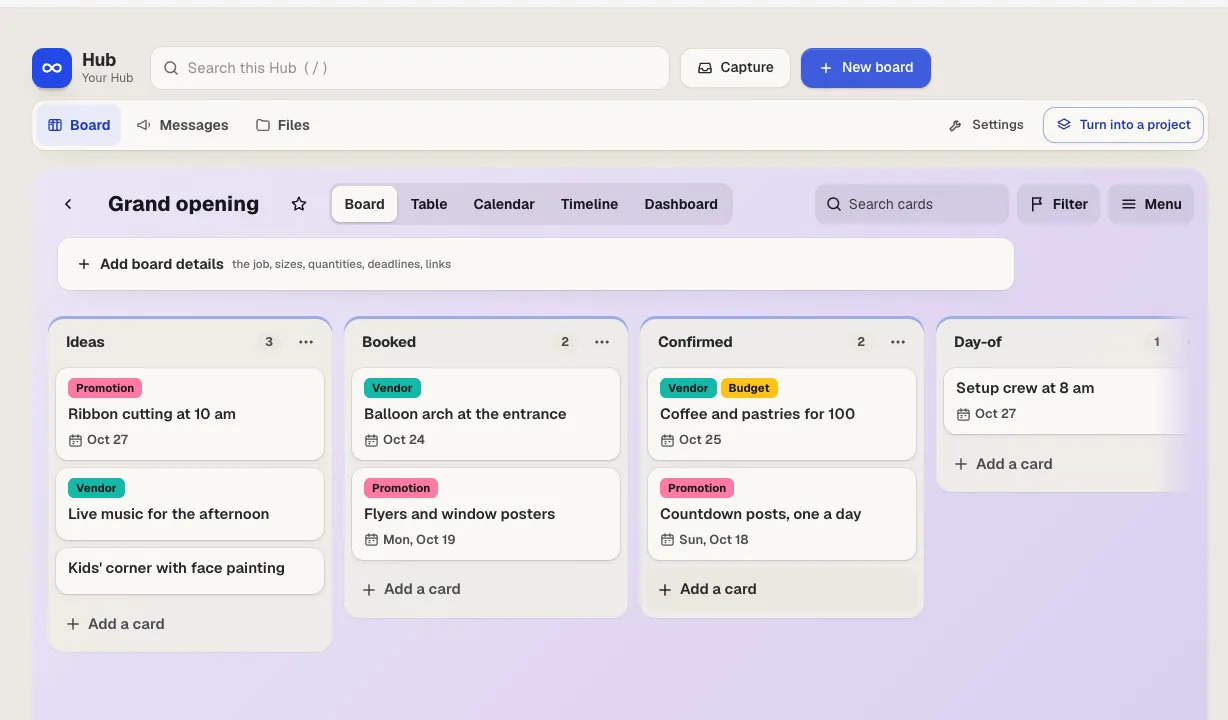The height and width of the screenshot is (720, 1228).
Task: Click the Booked column title
Action: [389, 342]
